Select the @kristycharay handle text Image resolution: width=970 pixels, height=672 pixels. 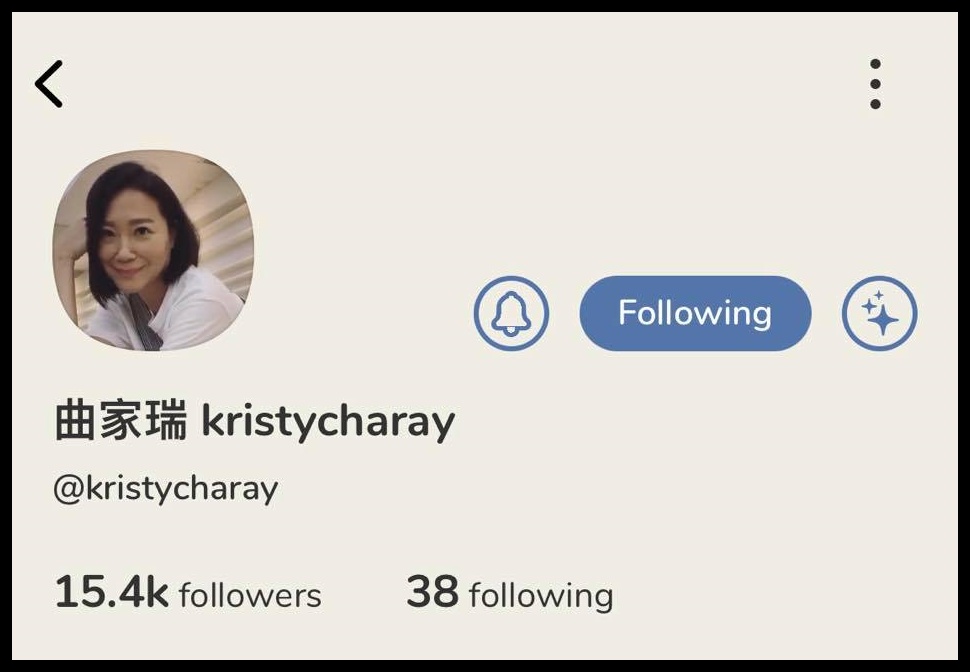click(x=166, y=488)
